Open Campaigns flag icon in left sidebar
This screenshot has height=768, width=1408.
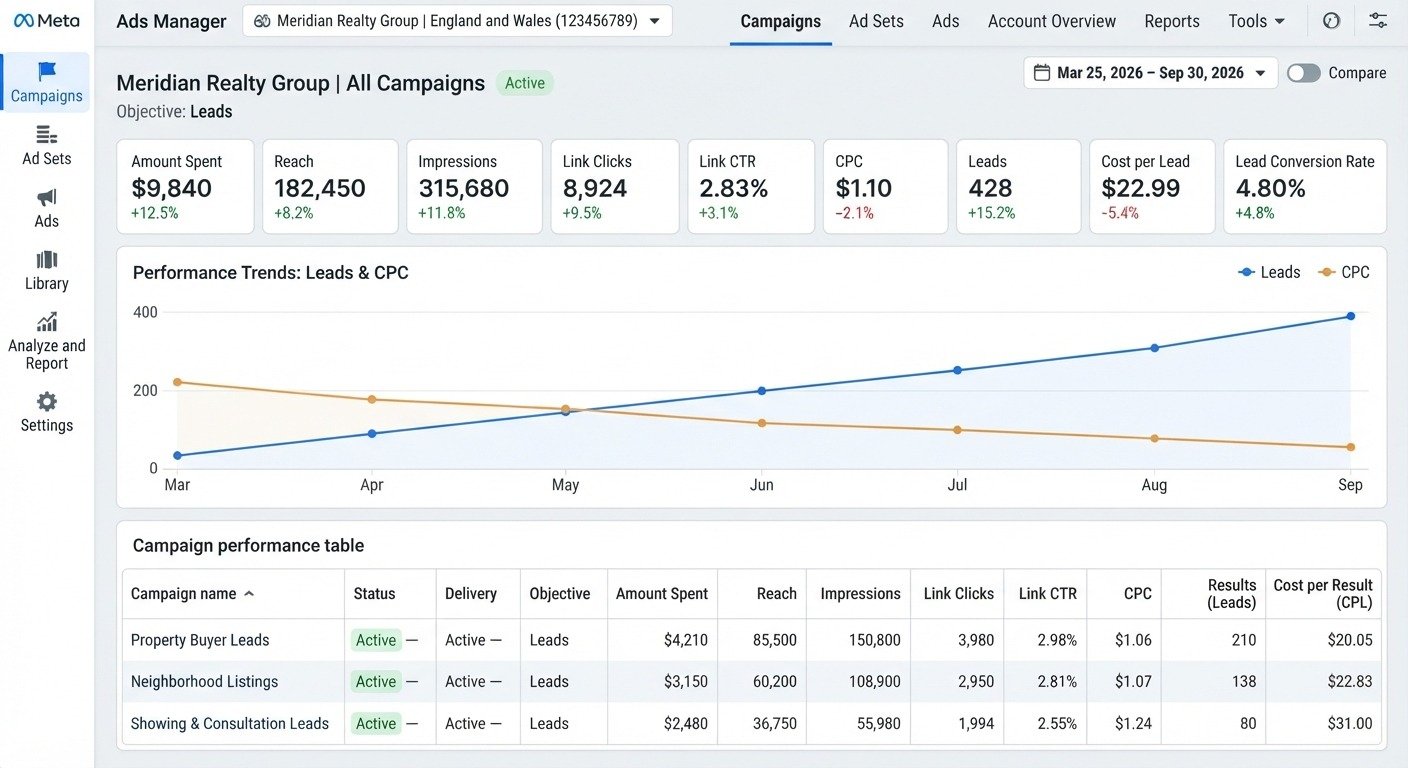pos(47,72)
